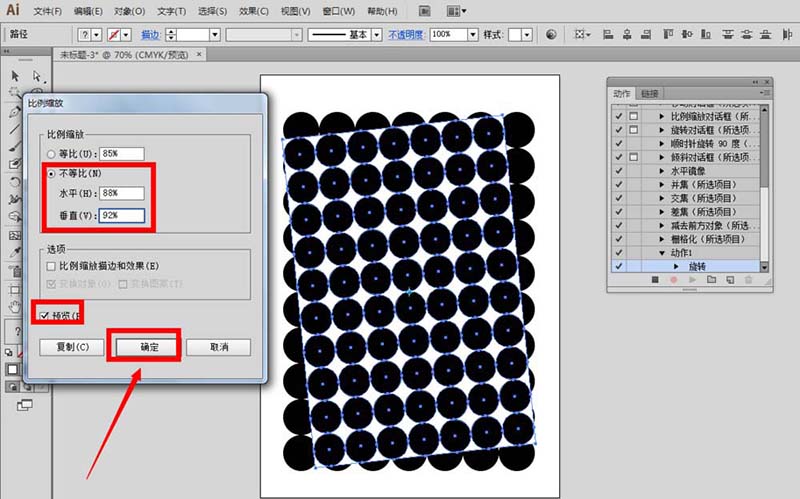Collapse the 动作1 action set
Screen dimensions: 800x499
pyautogui.click(x=663, y=254)
